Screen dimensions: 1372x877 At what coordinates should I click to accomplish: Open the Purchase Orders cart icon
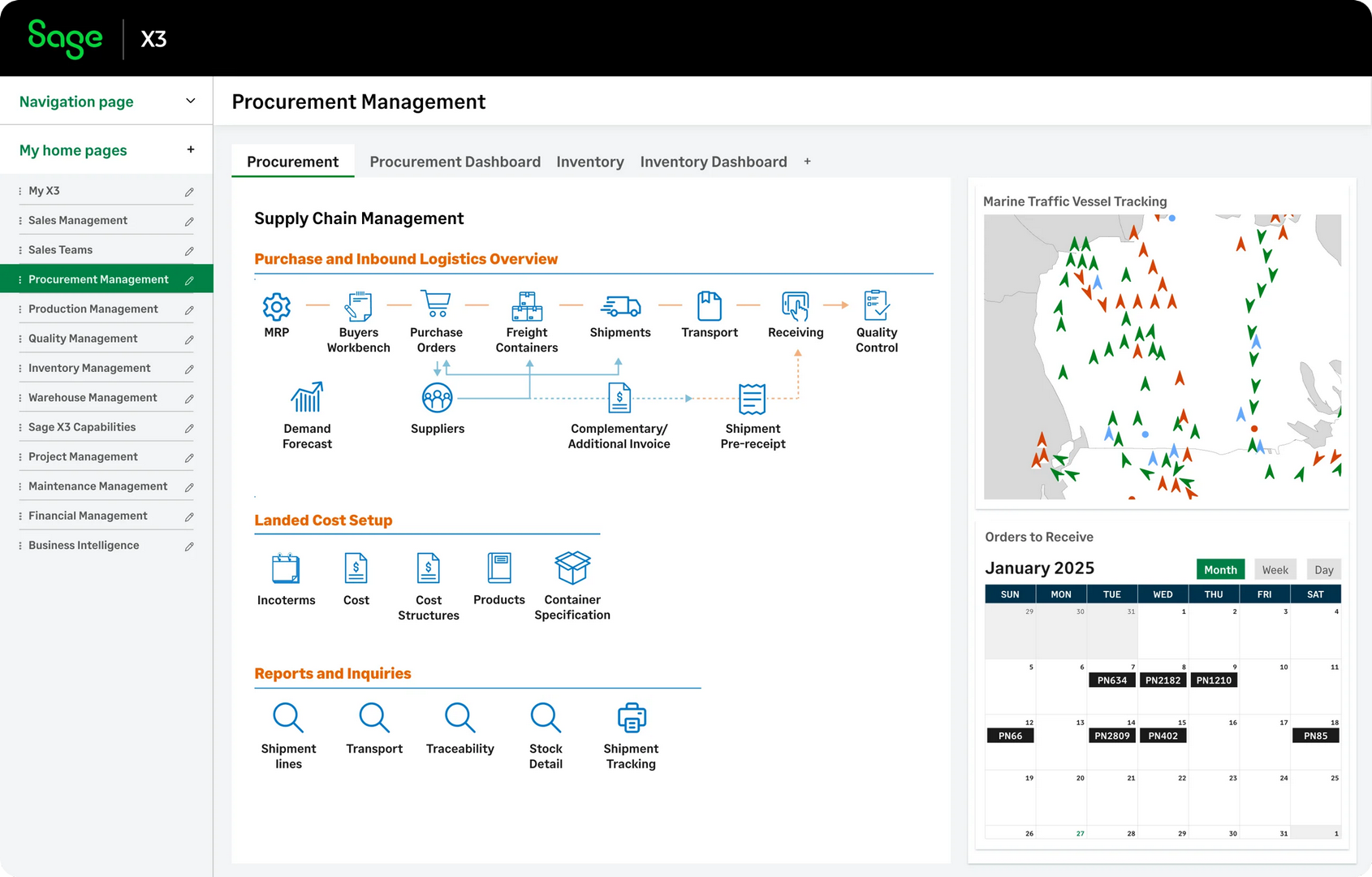[x=436, y=305]
